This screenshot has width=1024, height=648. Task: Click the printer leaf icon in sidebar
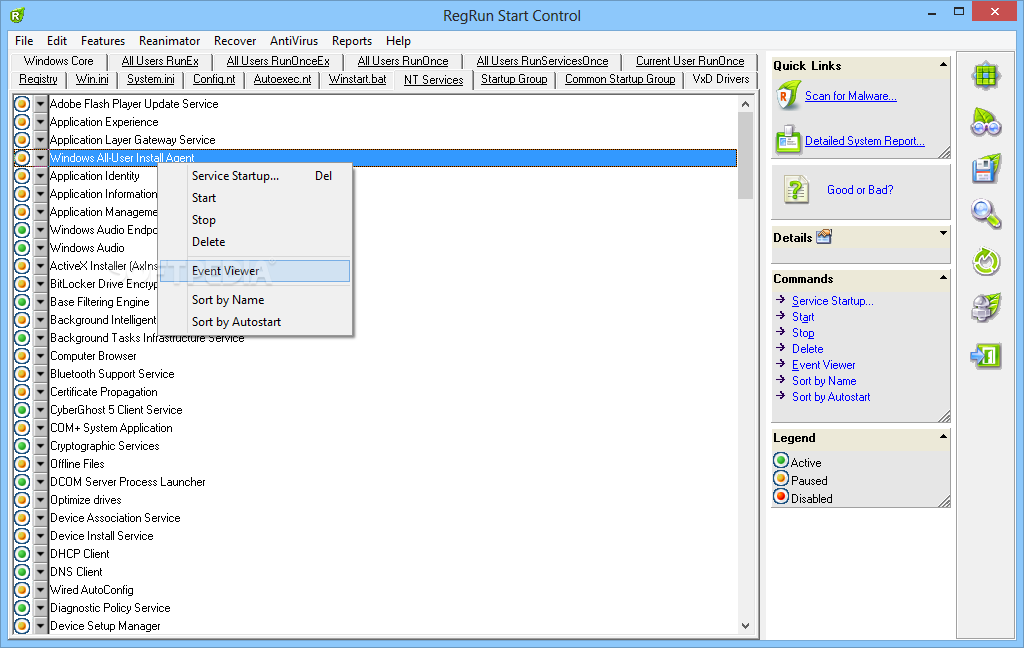[x=985, y=308]
